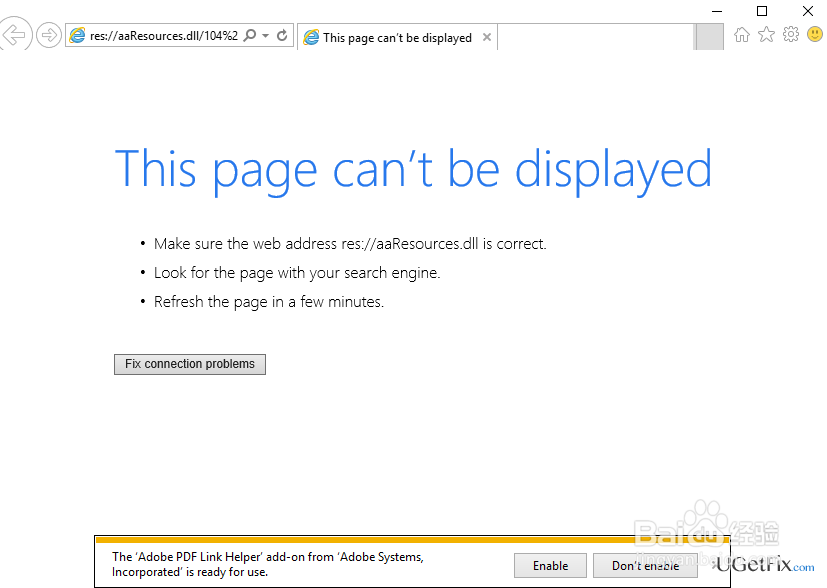Open the Tools gear menu
The width and height of the screenshot is (827, 588).
tap(791, 35)
